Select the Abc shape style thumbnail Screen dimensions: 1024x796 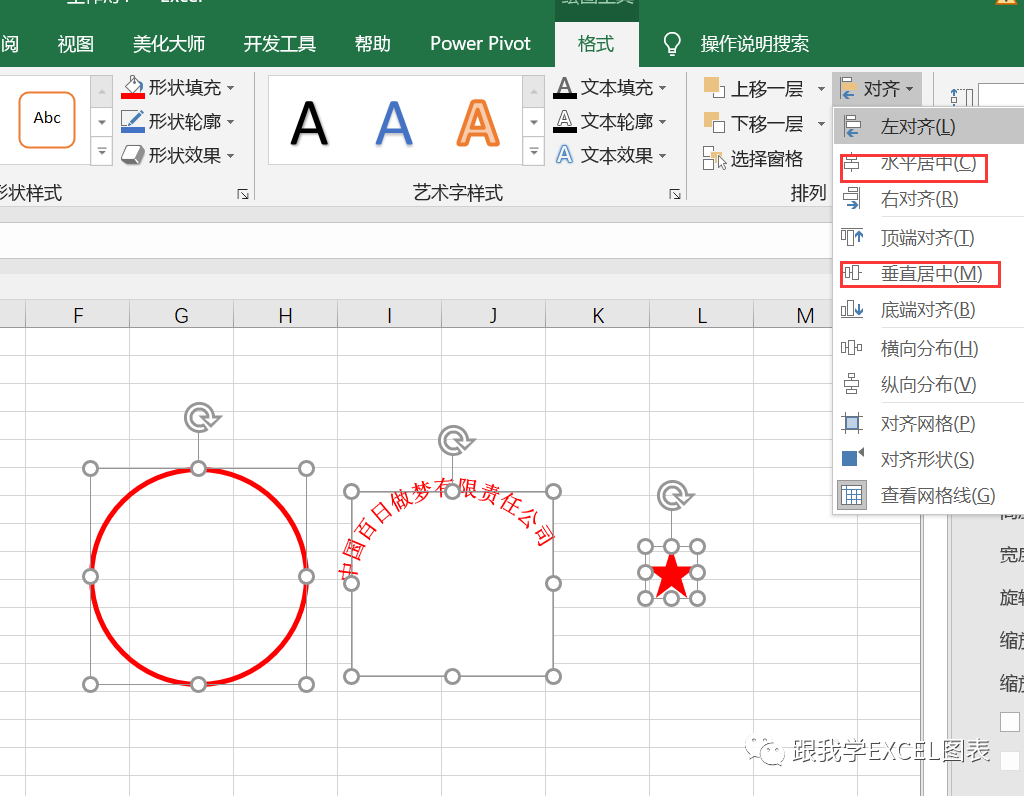[x=47, y=119]
